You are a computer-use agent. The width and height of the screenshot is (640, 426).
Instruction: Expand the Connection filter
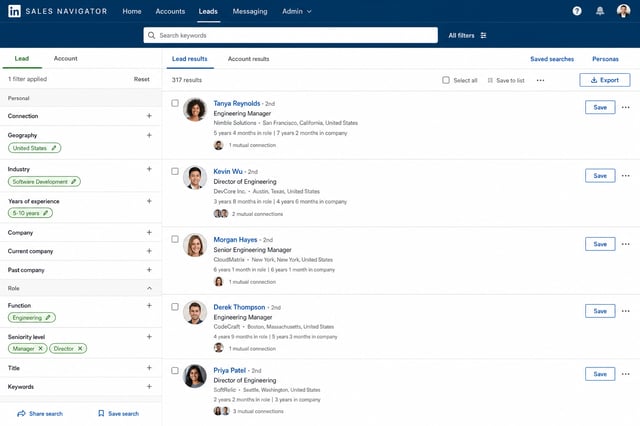[x=149, y=116]
